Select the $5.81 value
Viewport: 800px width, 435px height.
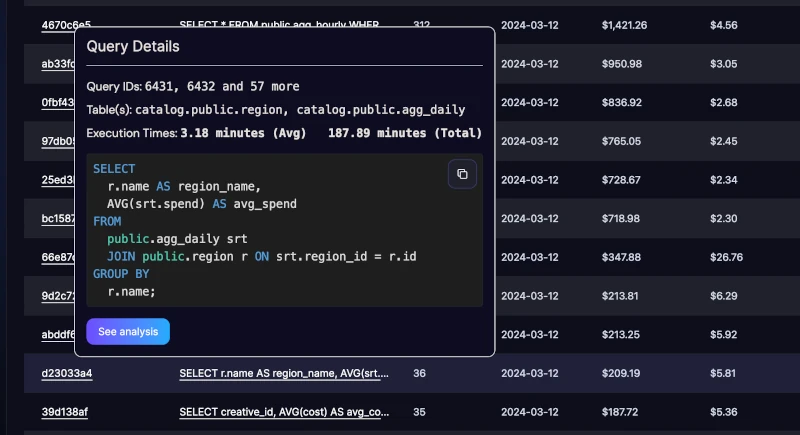(723, 373)
